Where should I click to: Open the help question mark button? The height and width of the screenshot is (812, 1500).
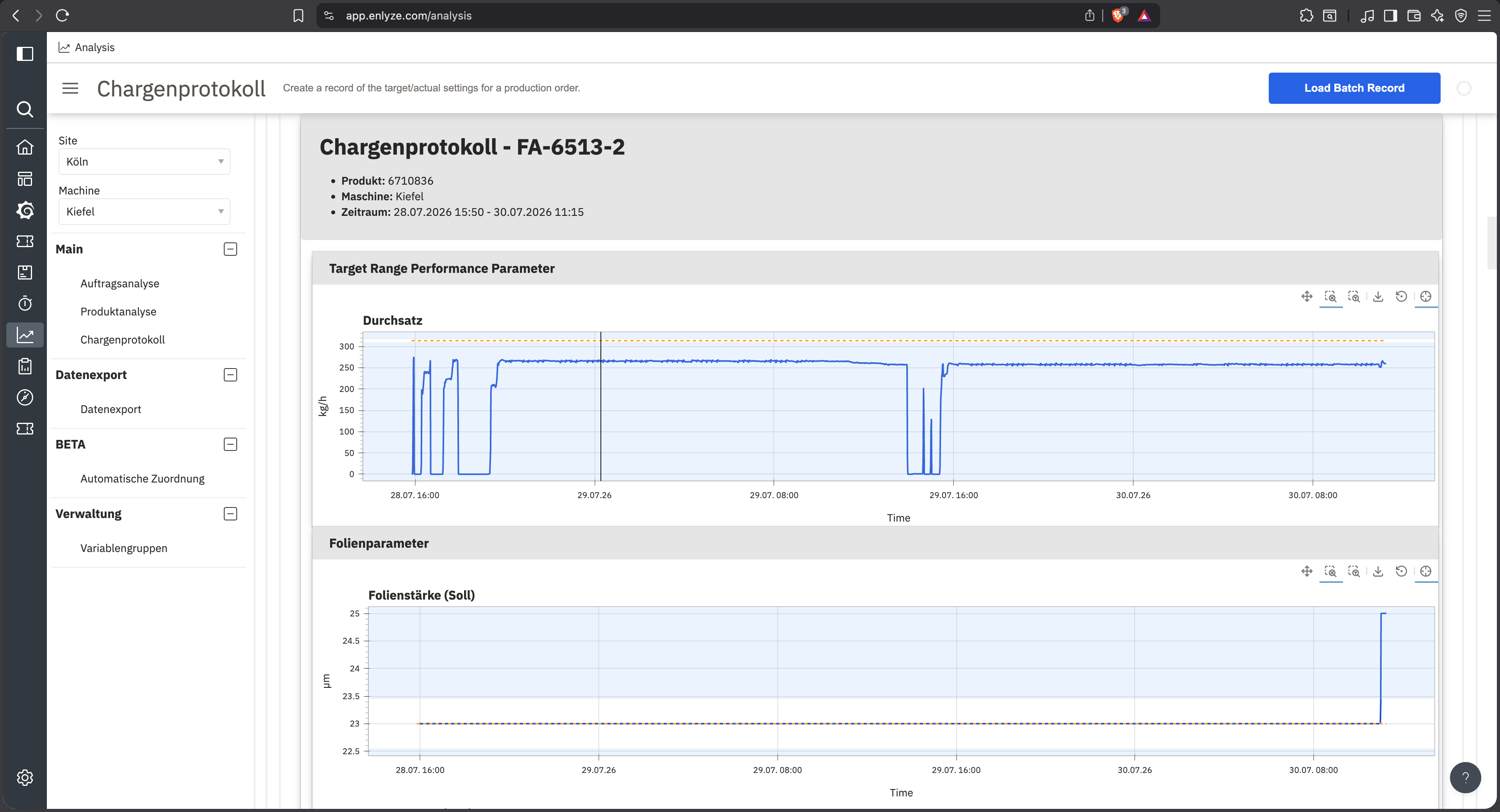[x=1465, y=777]
